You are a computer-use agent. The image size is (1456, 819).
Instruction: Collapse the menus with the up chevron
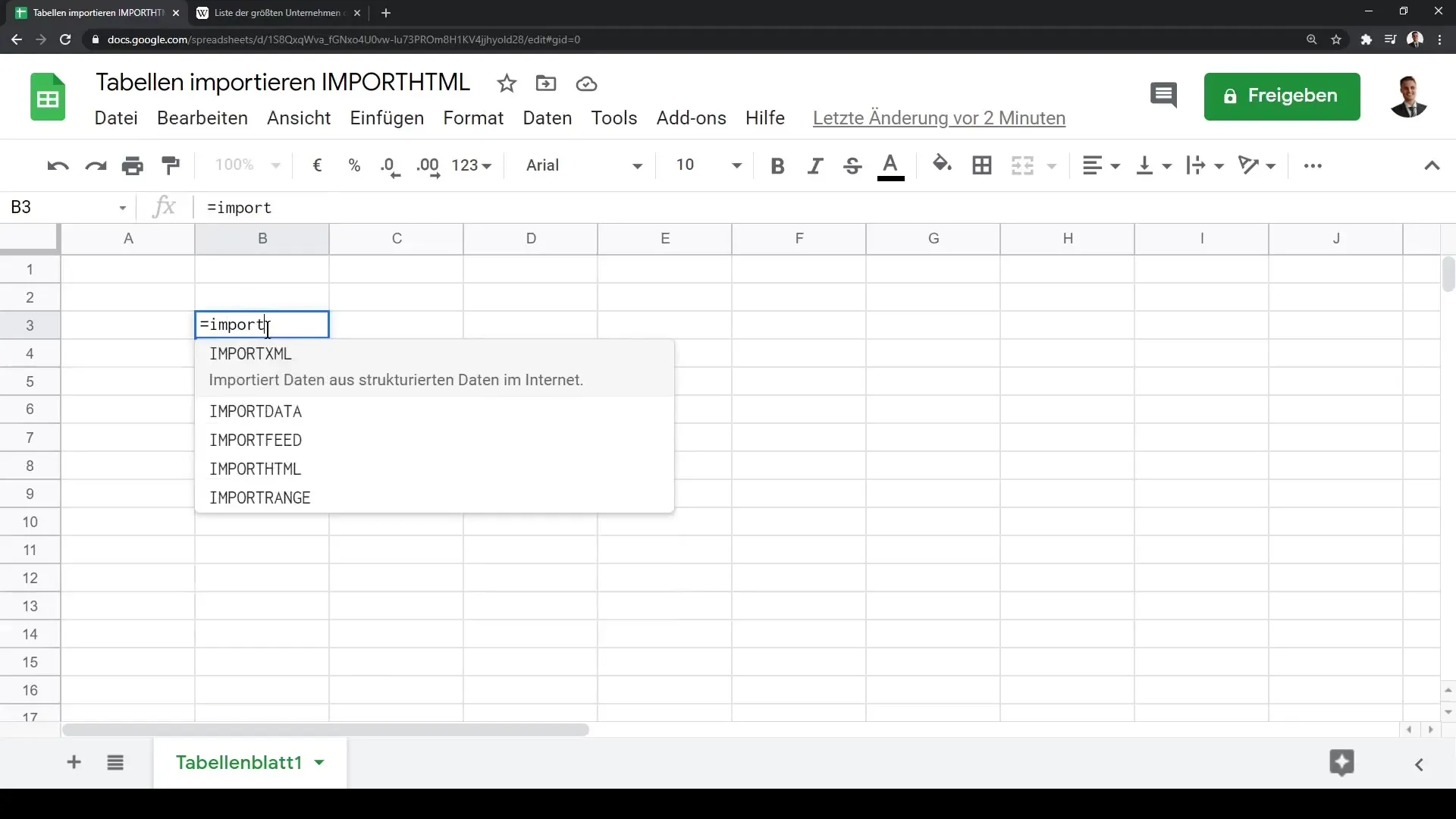click(1432, 165)
